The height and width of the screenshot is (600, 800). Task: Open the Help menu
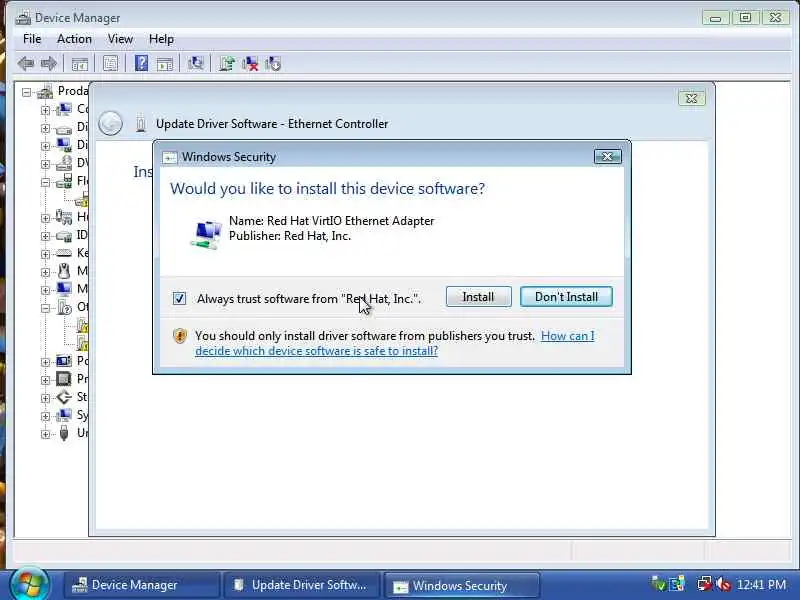pyautogui.click(x=161, y=39)
